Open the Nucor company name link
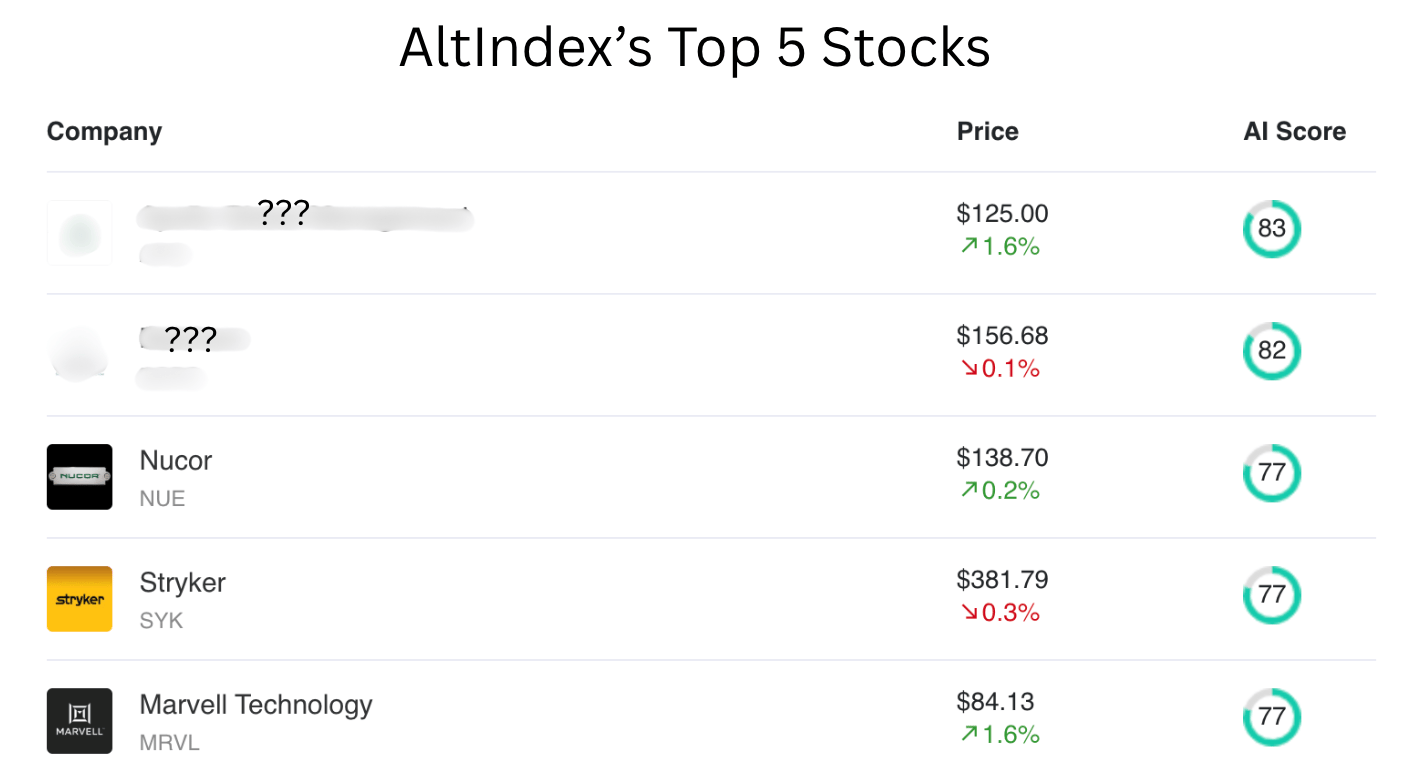The width and height of the screenshot is (1416, 780). click(x=176, y=461)
